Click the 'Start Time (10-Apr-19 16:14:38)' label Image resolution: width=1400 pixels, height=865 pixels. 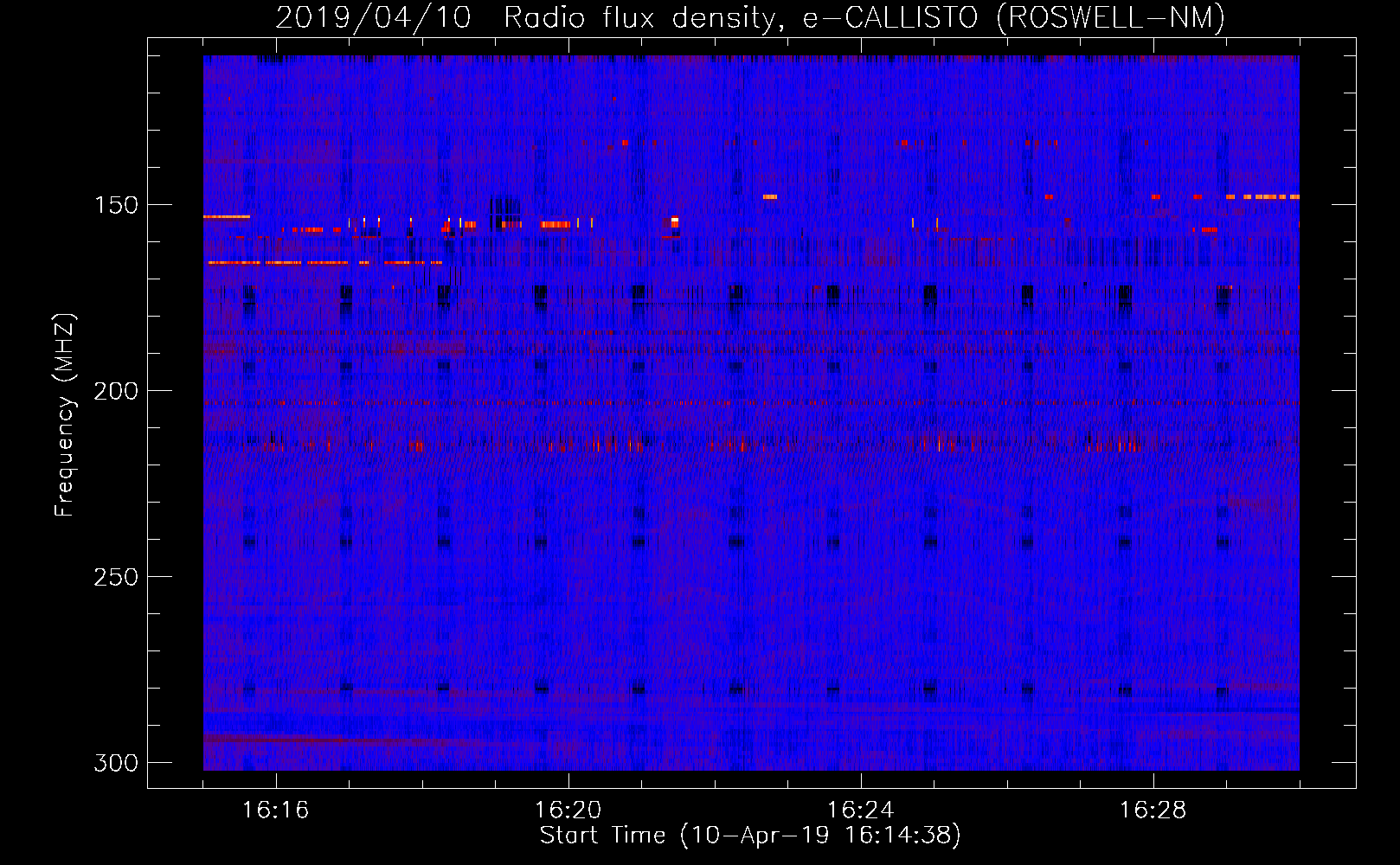point(750,836)
